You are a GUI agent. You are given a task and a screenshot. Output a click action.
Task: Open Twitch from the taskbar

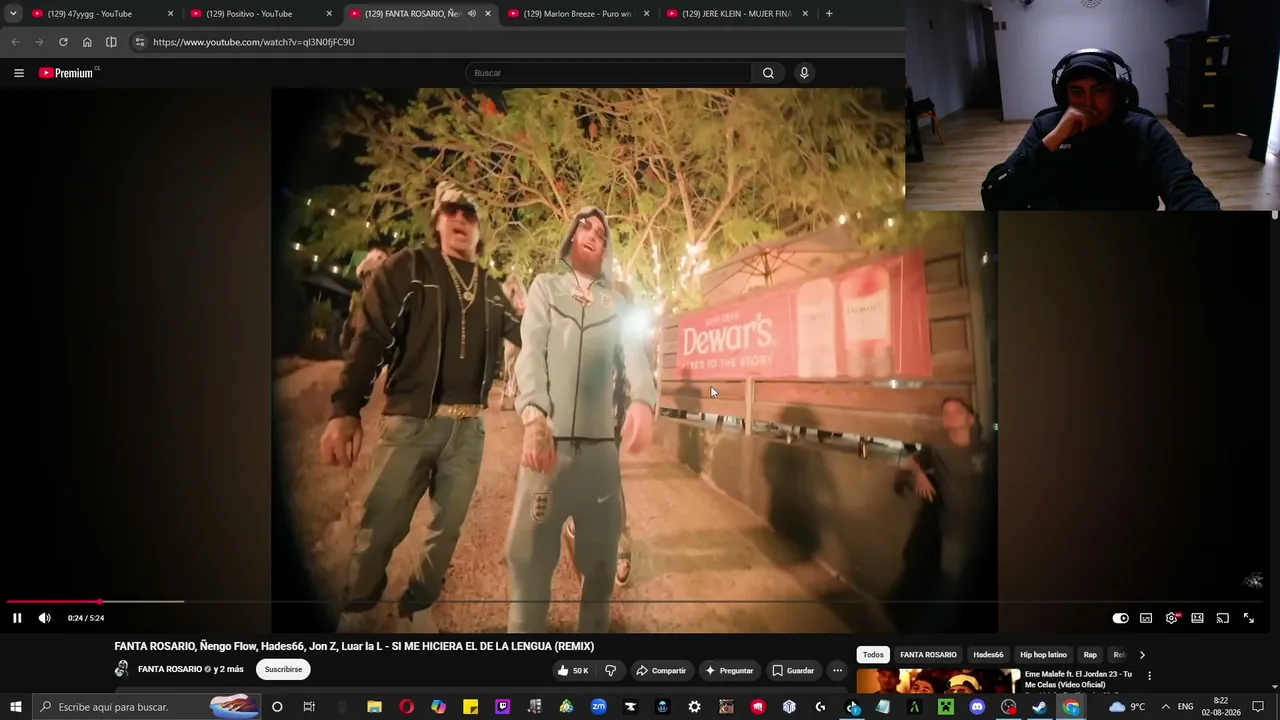[x=502, y=707]
